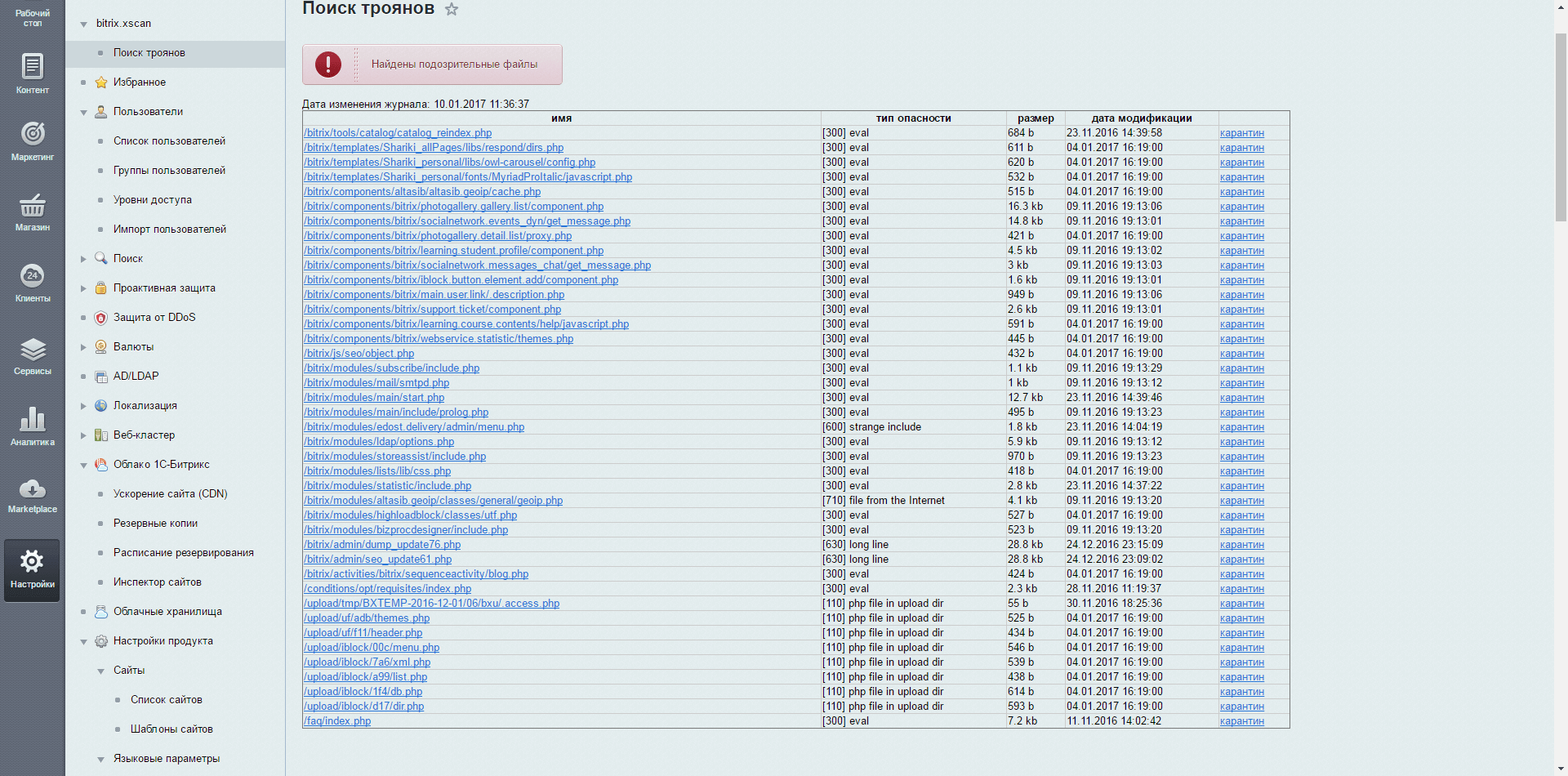The image size is (1568, 776).
Task: Open Список пользователей menu item
Action: (x=169, y=141)
